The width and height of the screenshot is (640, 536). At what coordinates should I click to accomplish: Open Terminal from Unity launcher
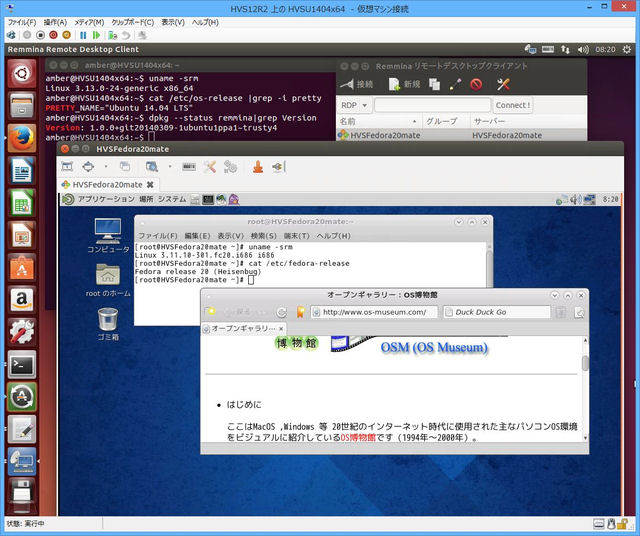(22, 364)
